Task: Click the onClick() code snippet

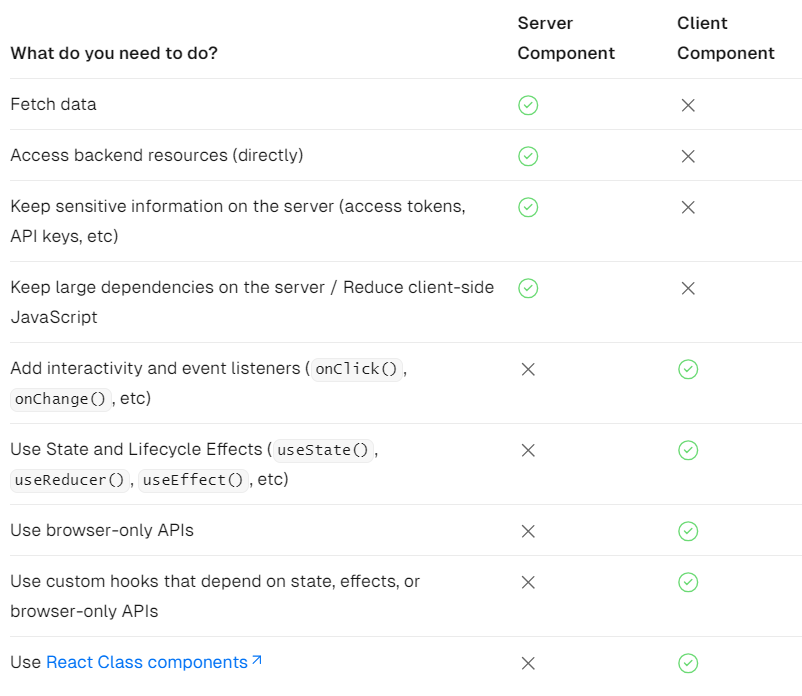Action: (x=357, y=369)
